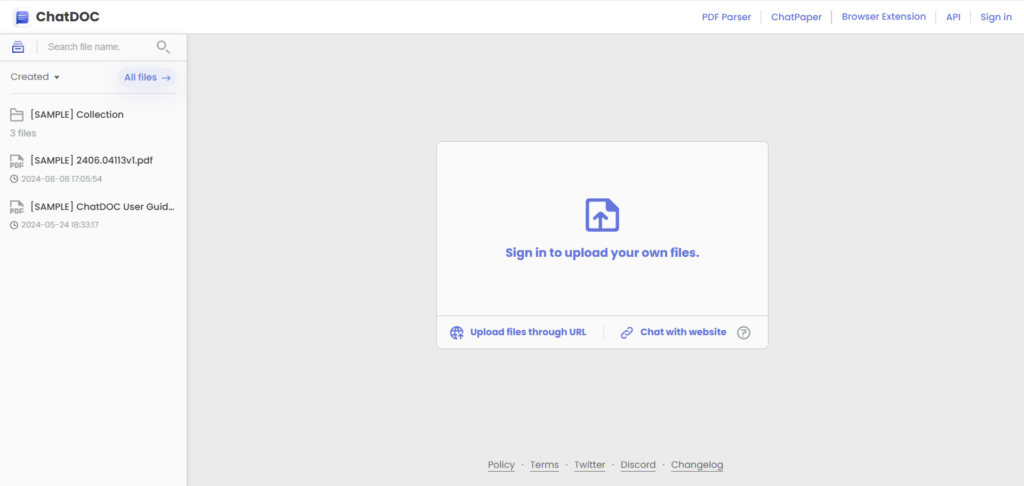Click the globe icon for URL upload
Image resolution: width=1024 pixels, height=486 pixels.
pyautogui.click(x=457, y=332)
